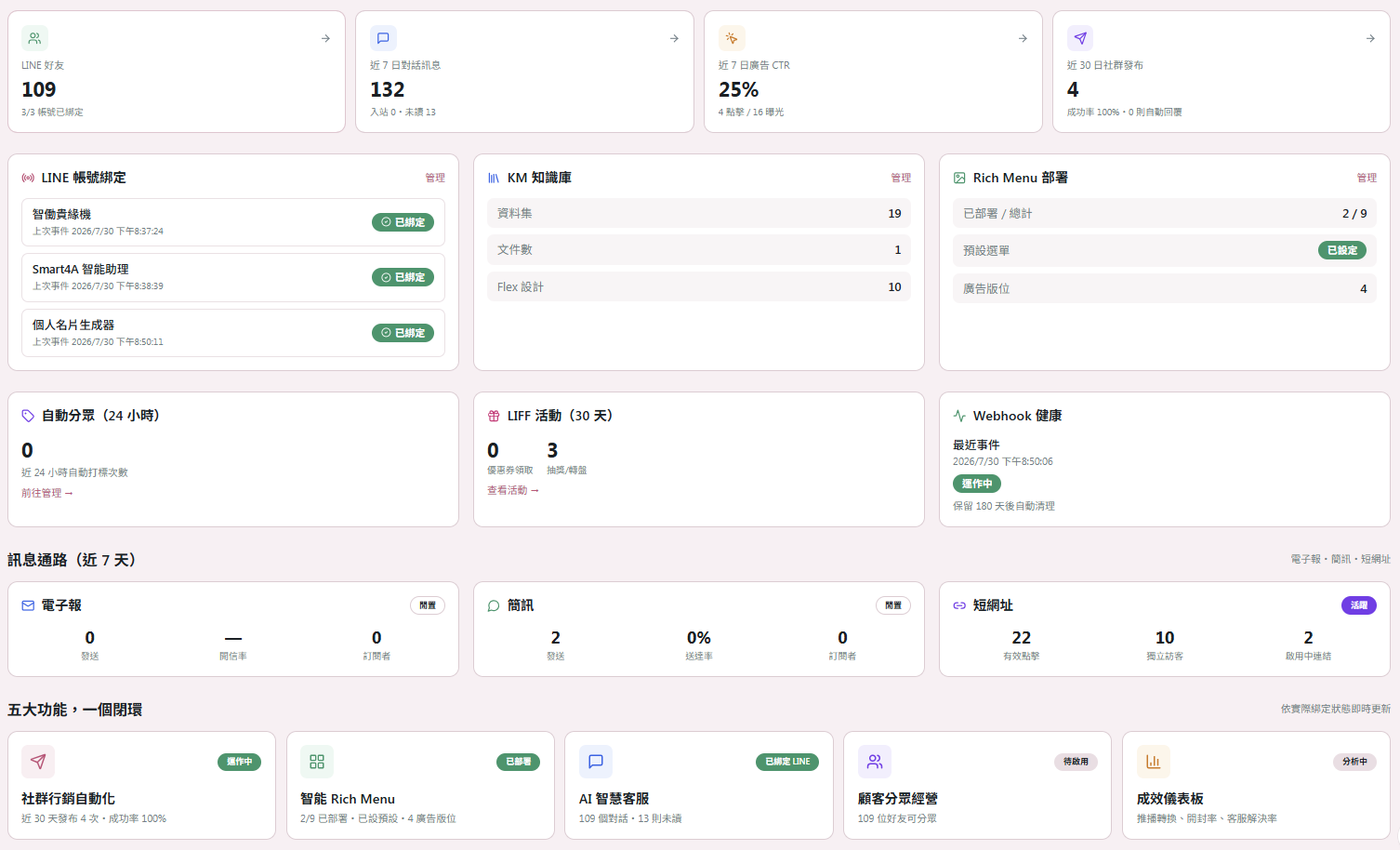The width and height of the screenshot is (1400, 850).
Task: Click 已綁定 badge for 智働賣緣機
Action: [403, 222]
